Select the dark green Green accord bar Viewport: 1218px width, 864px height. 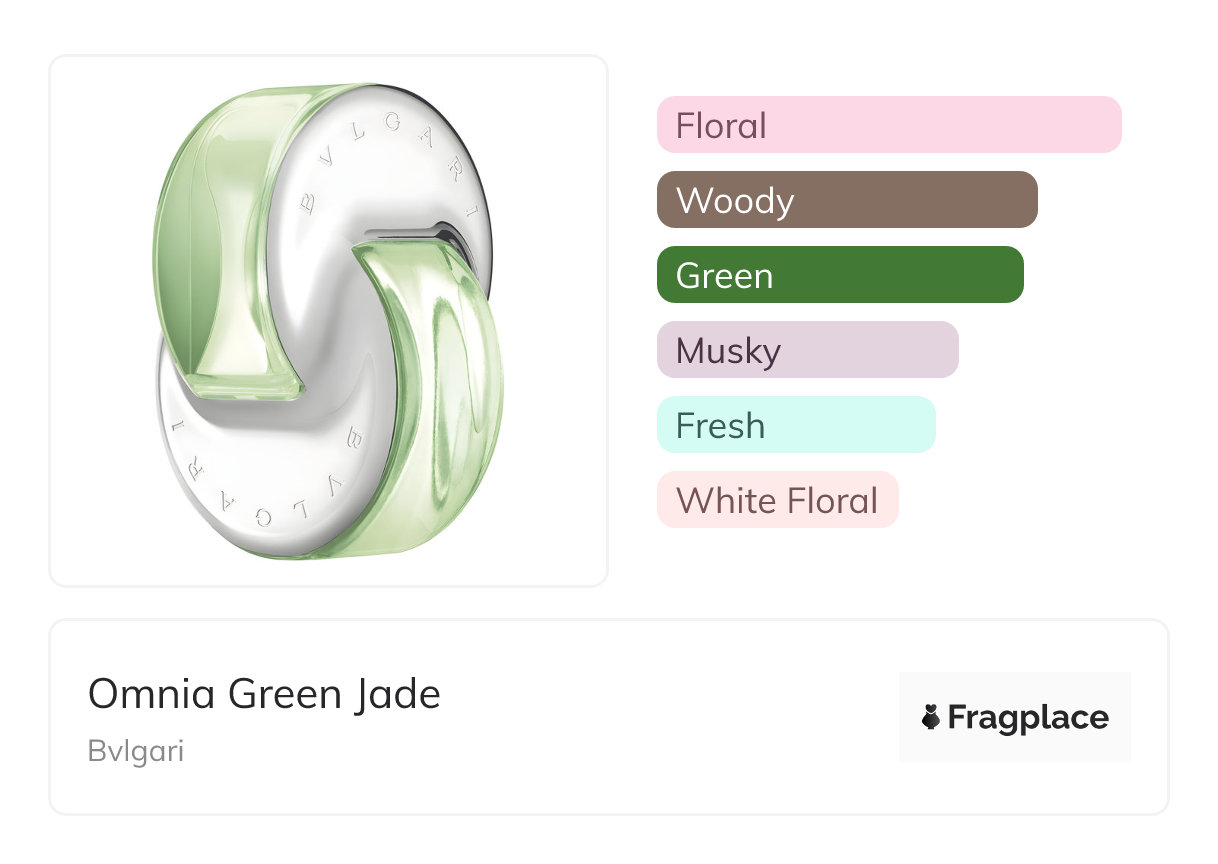[x=900, y=275]
